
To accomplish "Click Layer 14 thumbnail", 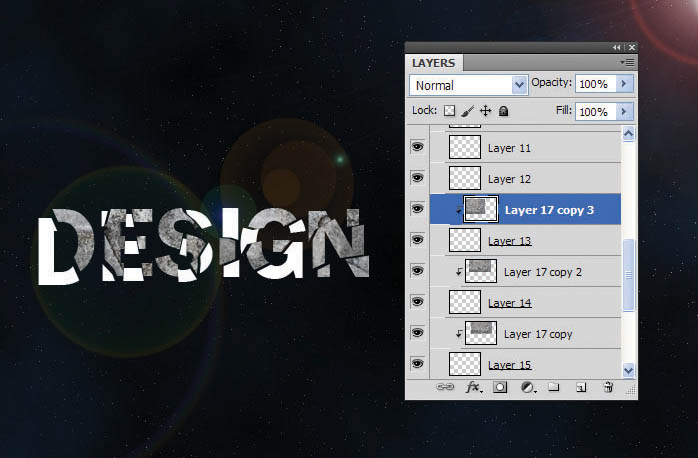I will 465,302.
